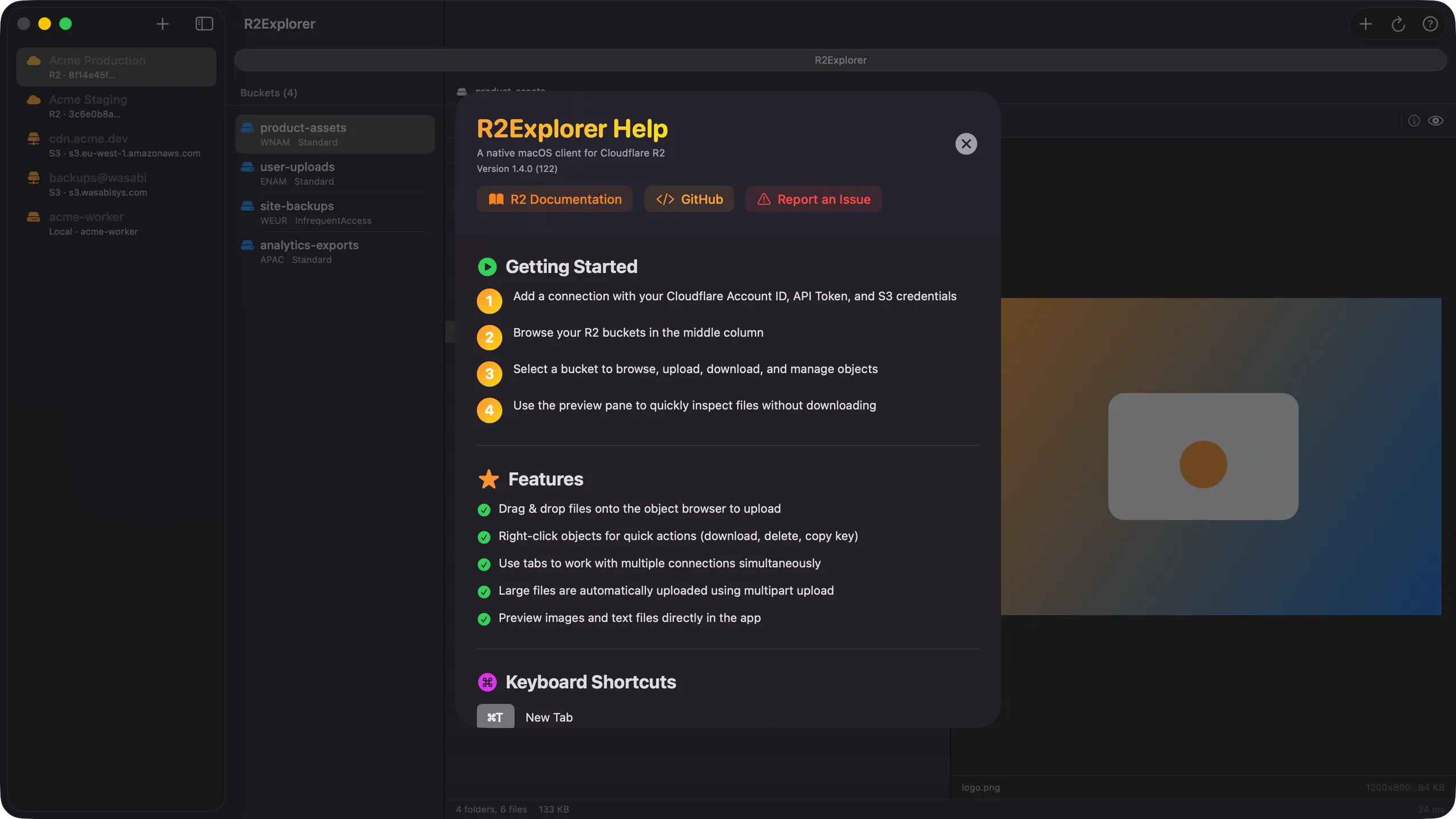
Task: Select Acme Staging connection
Action: (116, 106)
